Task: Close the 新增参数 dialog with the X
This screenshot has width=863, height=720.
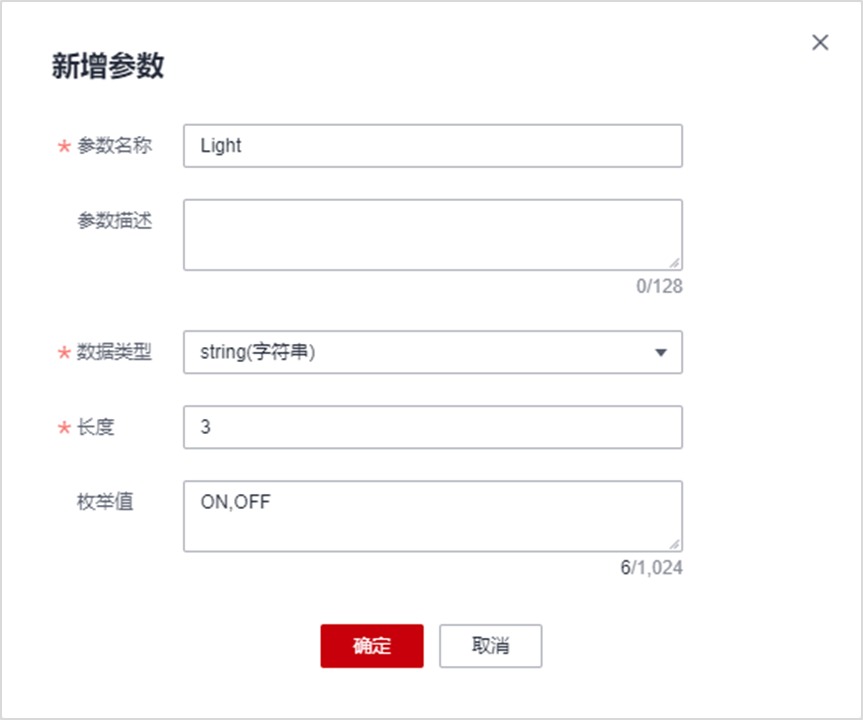Action: coord(820,42)
